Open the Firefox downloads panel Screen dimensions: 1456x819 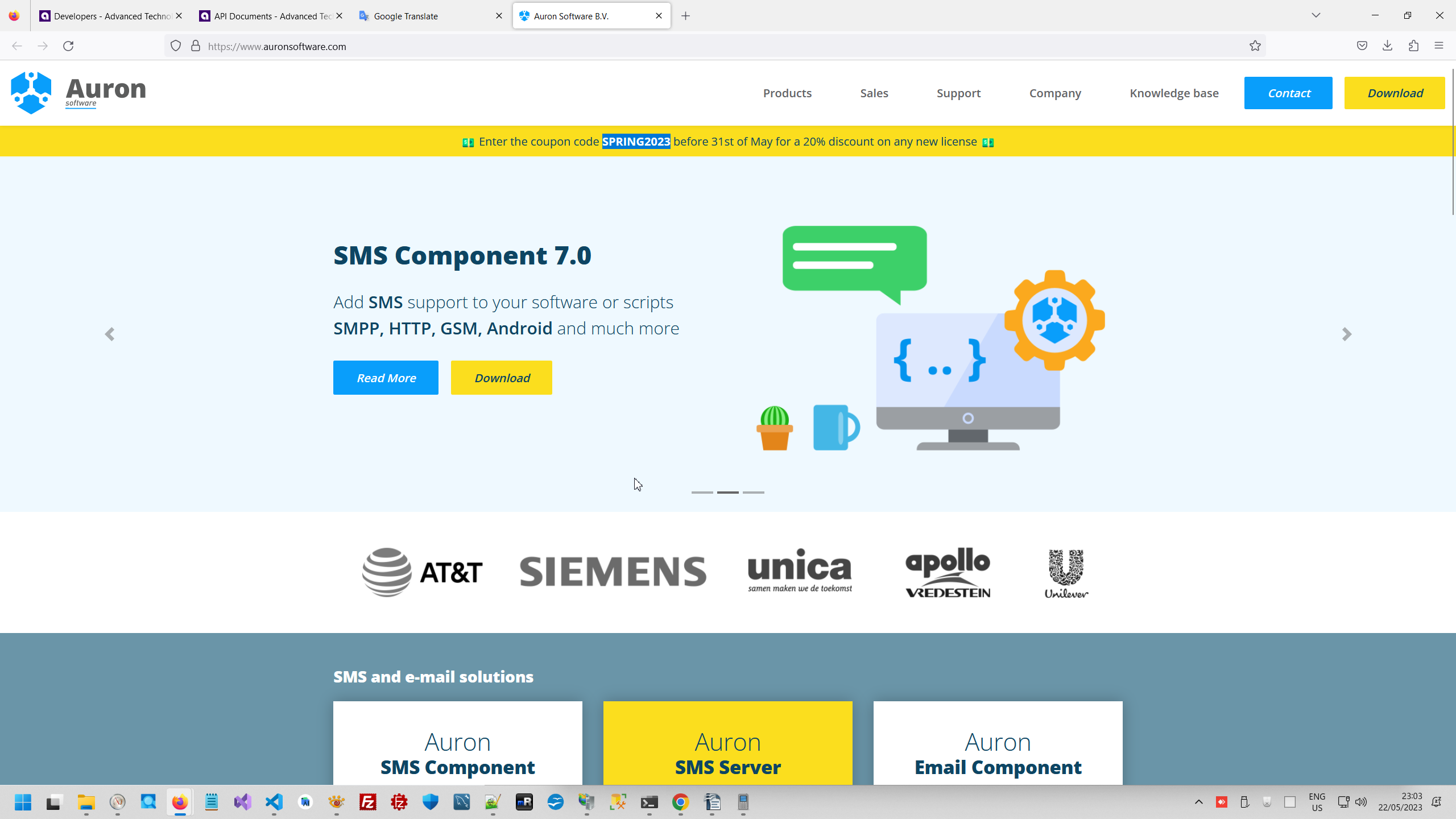click(x=1387, y=46)
